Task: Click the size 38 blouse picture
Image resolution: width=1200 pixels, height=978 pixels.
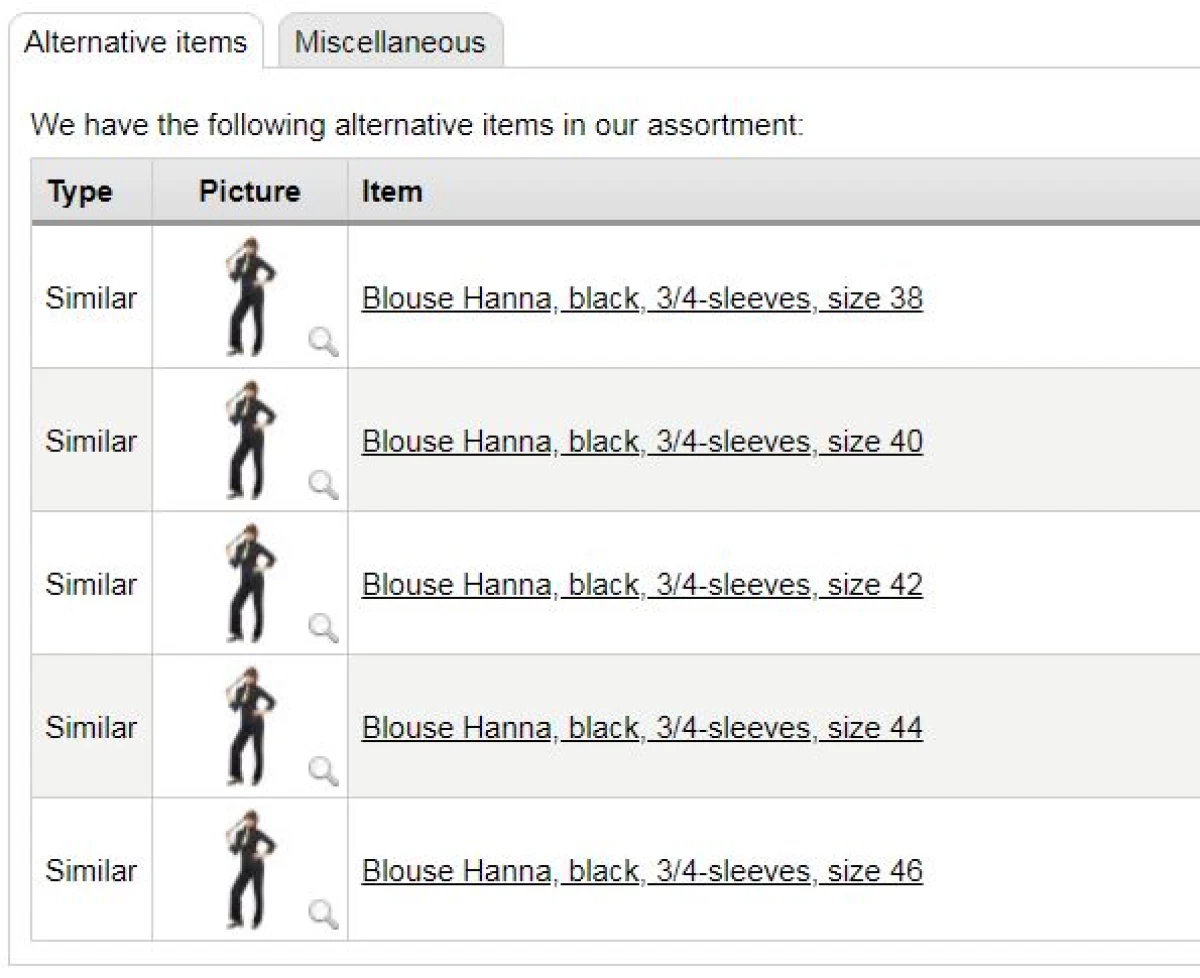Action: pyautogui.click(x=250, y=297)
